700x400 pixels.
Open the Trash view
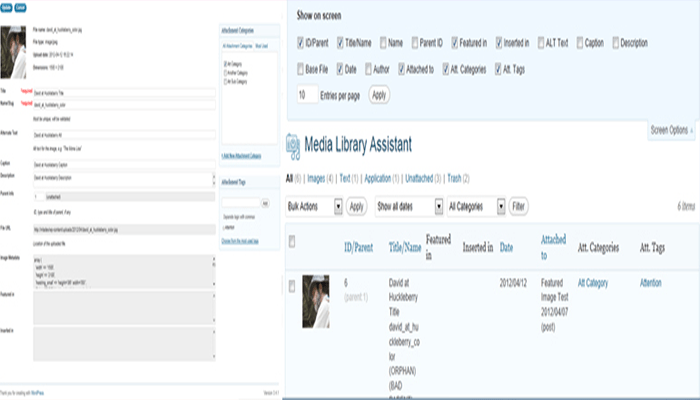pos(454,179)
